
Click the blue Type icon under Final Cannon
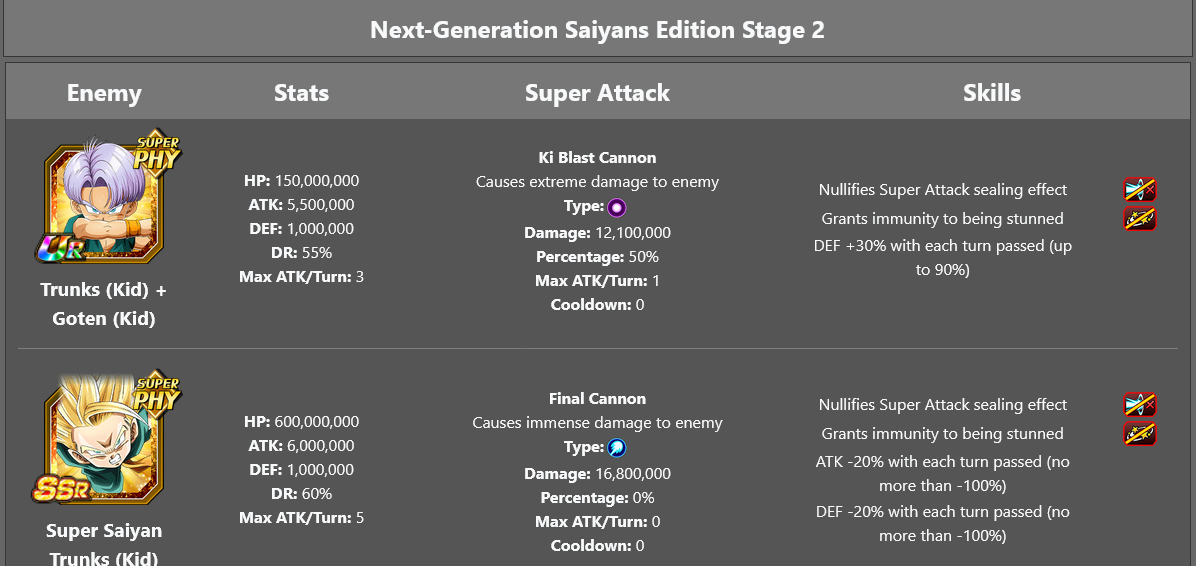617,448
